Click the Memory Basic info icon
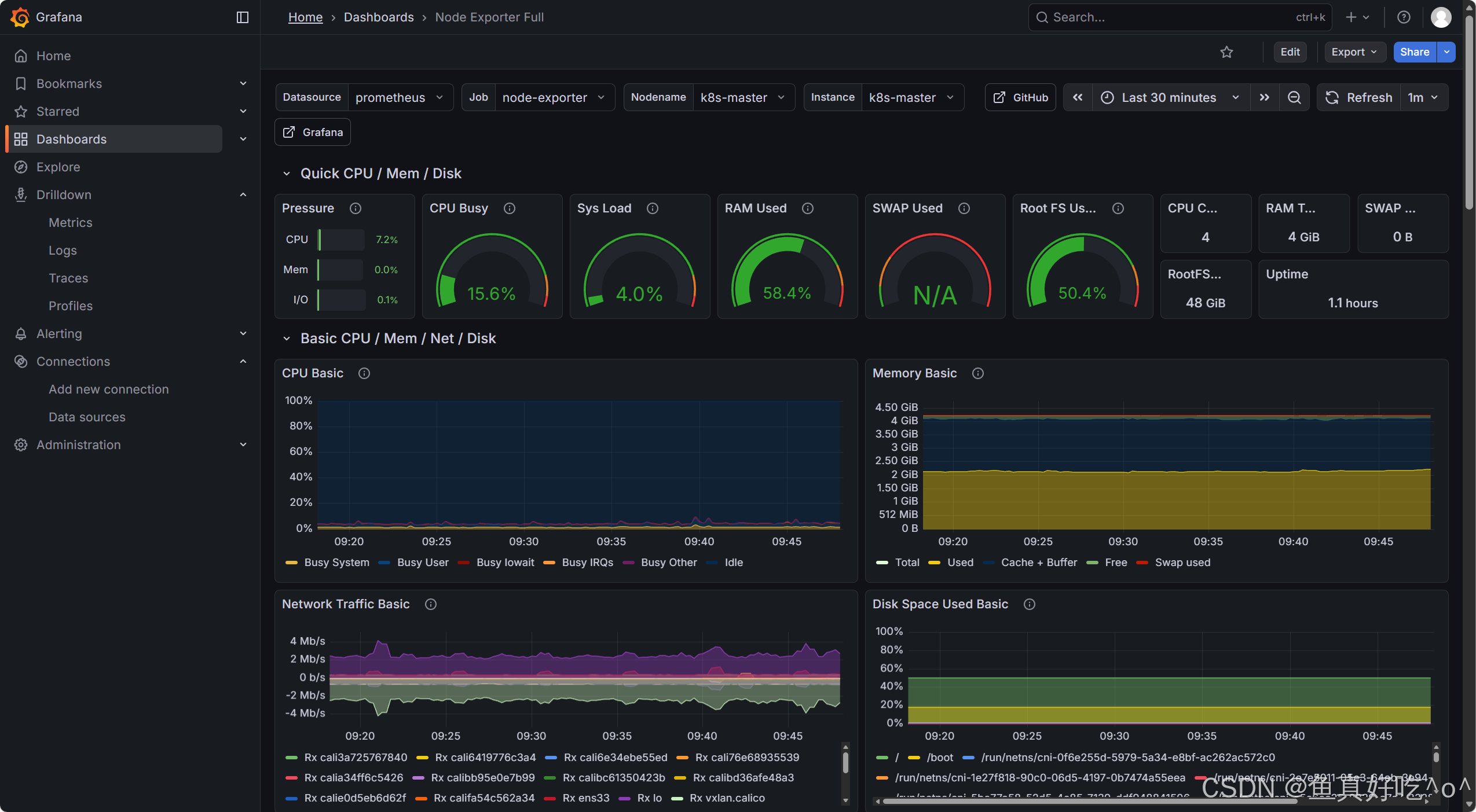Viewport: 1476px width, 812px height. point(978,373)
